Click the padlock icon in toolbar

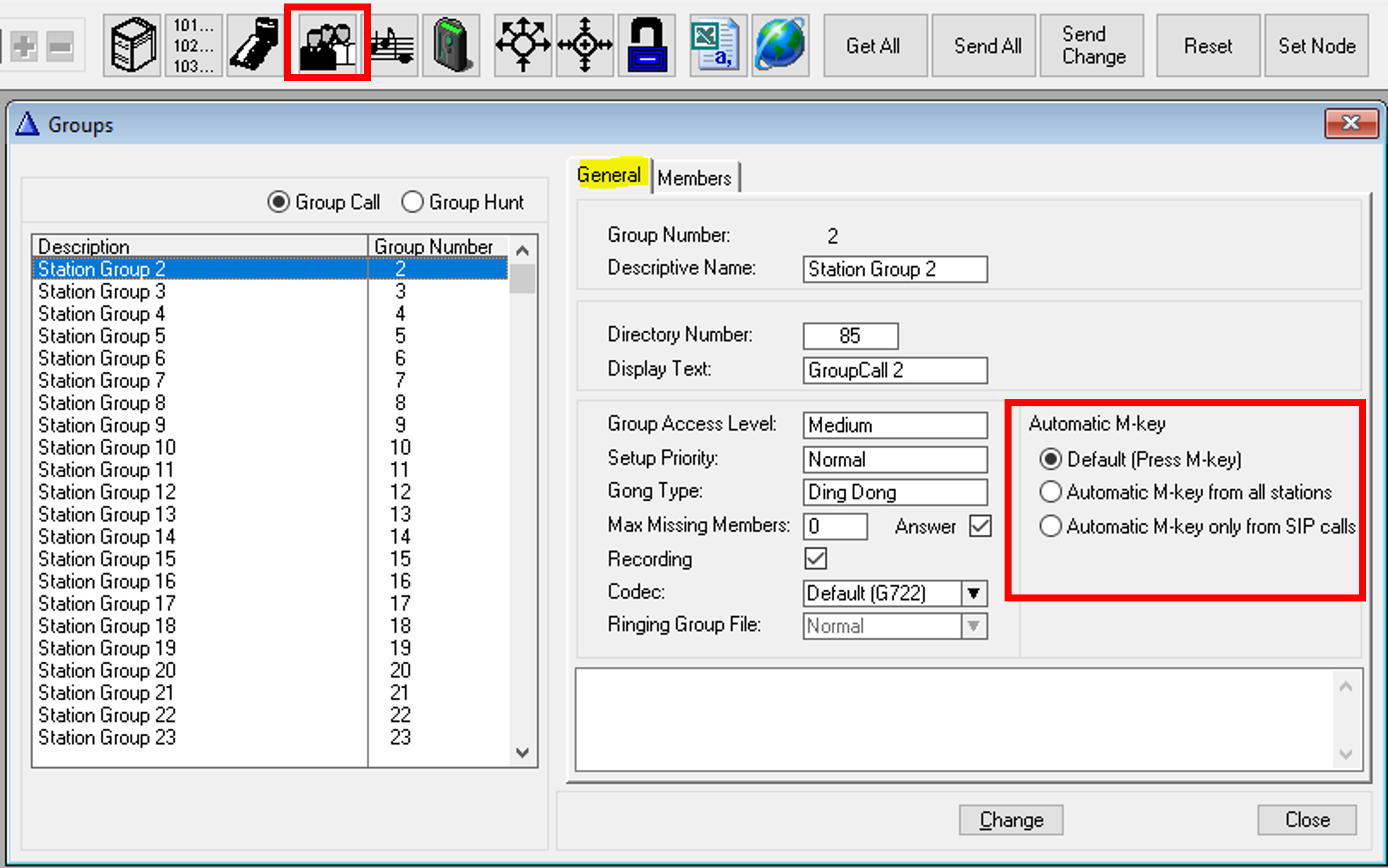coord(647,45)
